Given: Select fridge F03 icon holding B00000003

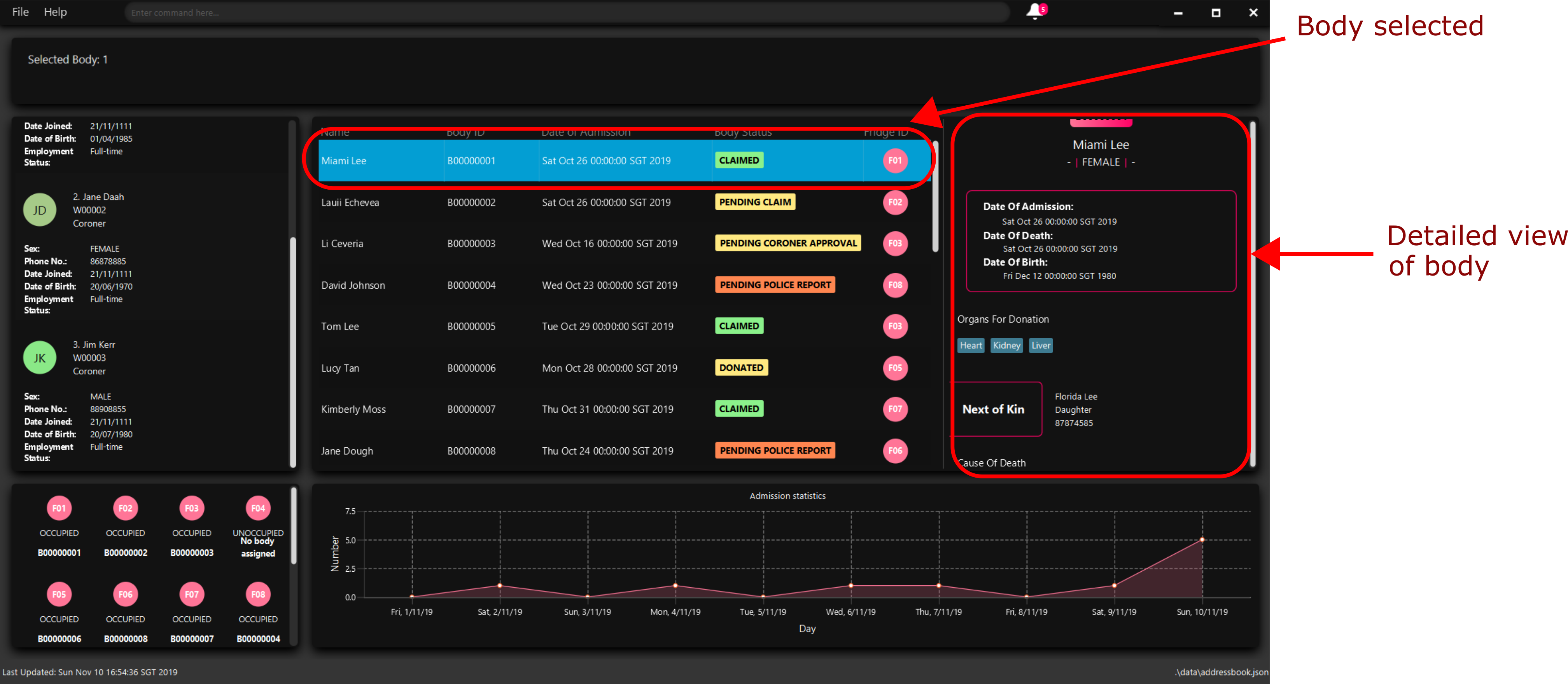Looking at the screenshot, I should click(192, 508).
